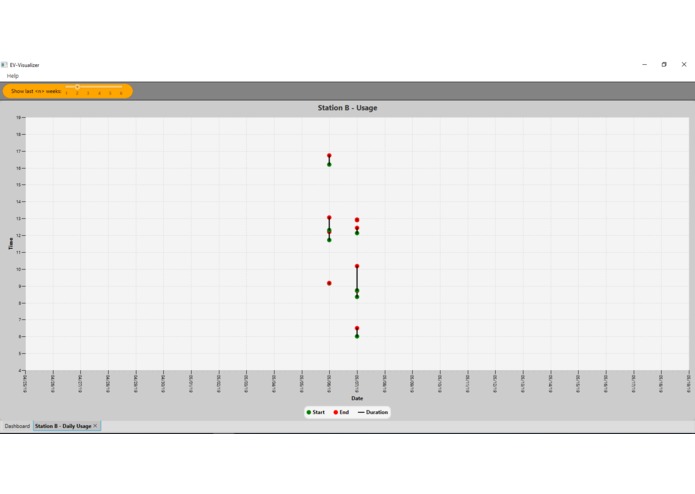The height and width of the screenshot is (494, 695).
Task: Close the EV-Visualizer window
Action: point(684,65)
